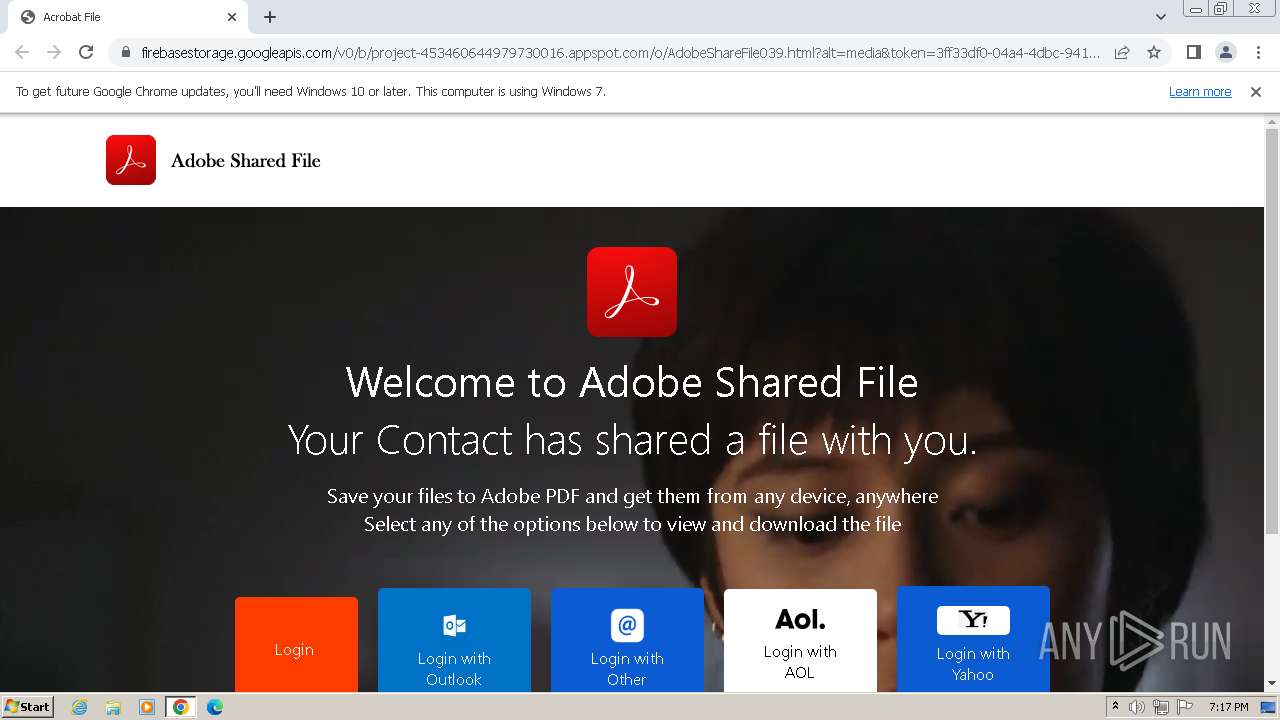Open Internet Explorer from taskbar
Screen dimensions: 1280x720
tap(80, 707)
